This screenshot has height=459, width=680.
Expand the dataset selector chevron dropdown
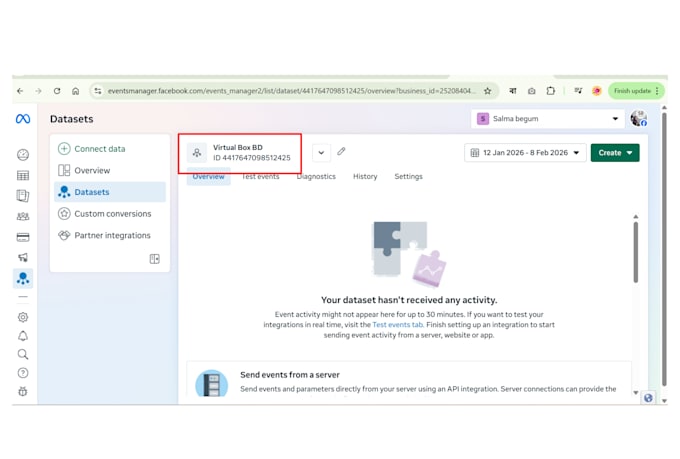pyautogui.click(x=321, y=153)
